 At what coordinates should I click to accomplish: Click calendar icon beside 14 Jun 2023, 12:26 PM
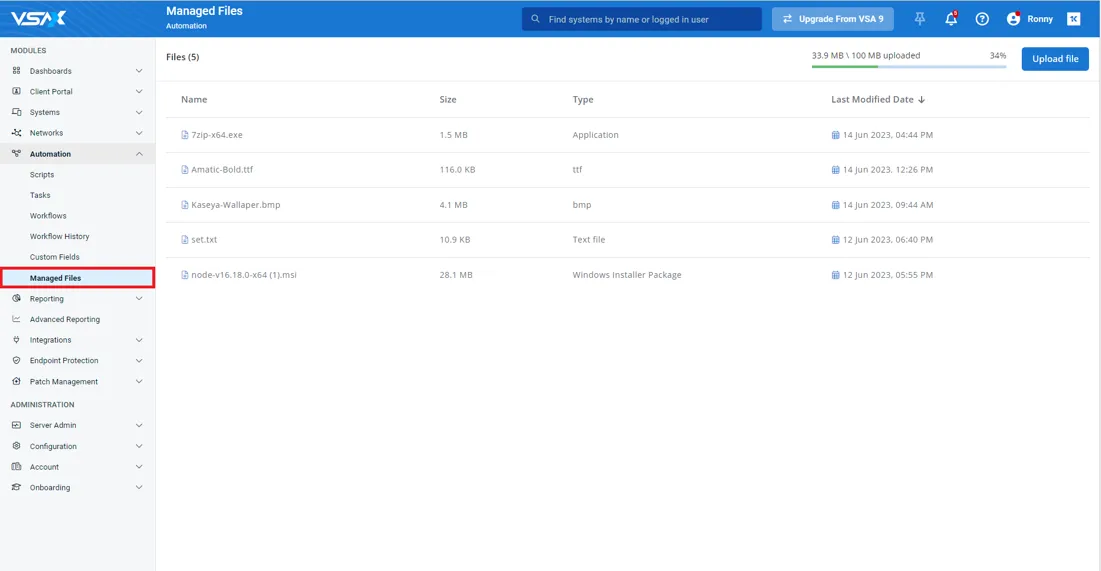tap(836, 170)
